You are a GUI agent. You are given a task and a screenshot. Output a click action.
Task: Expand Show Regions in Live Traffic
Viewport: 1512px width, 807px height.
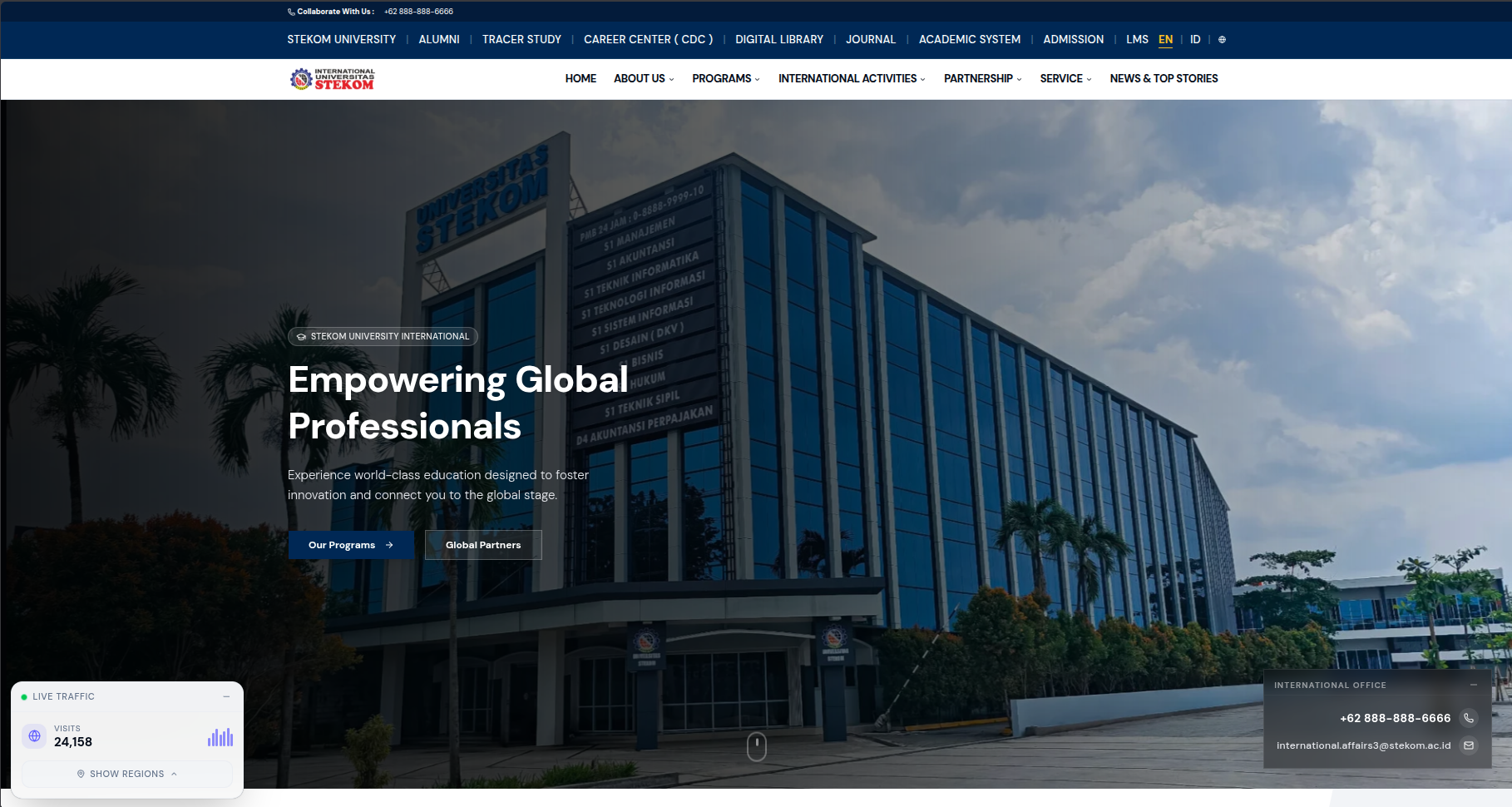(x=127, y=774)
